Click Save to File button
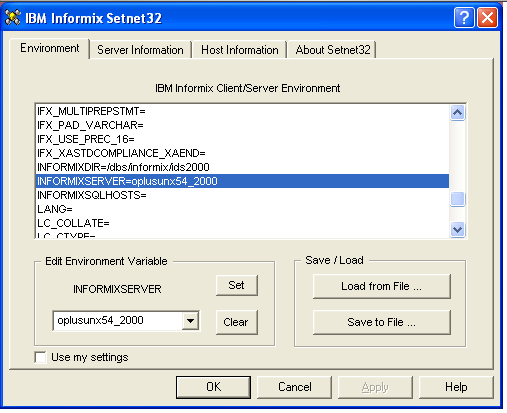Image resolution: width=507 pixels, height=413 pixels. tap(382, 322)
